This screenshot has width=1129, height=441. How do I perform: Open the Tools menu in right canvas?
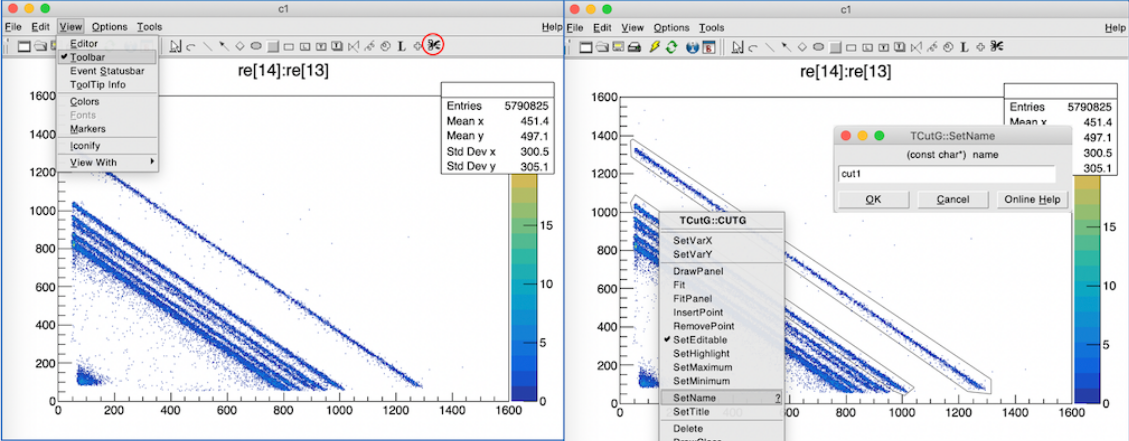[x=711, y=27]
